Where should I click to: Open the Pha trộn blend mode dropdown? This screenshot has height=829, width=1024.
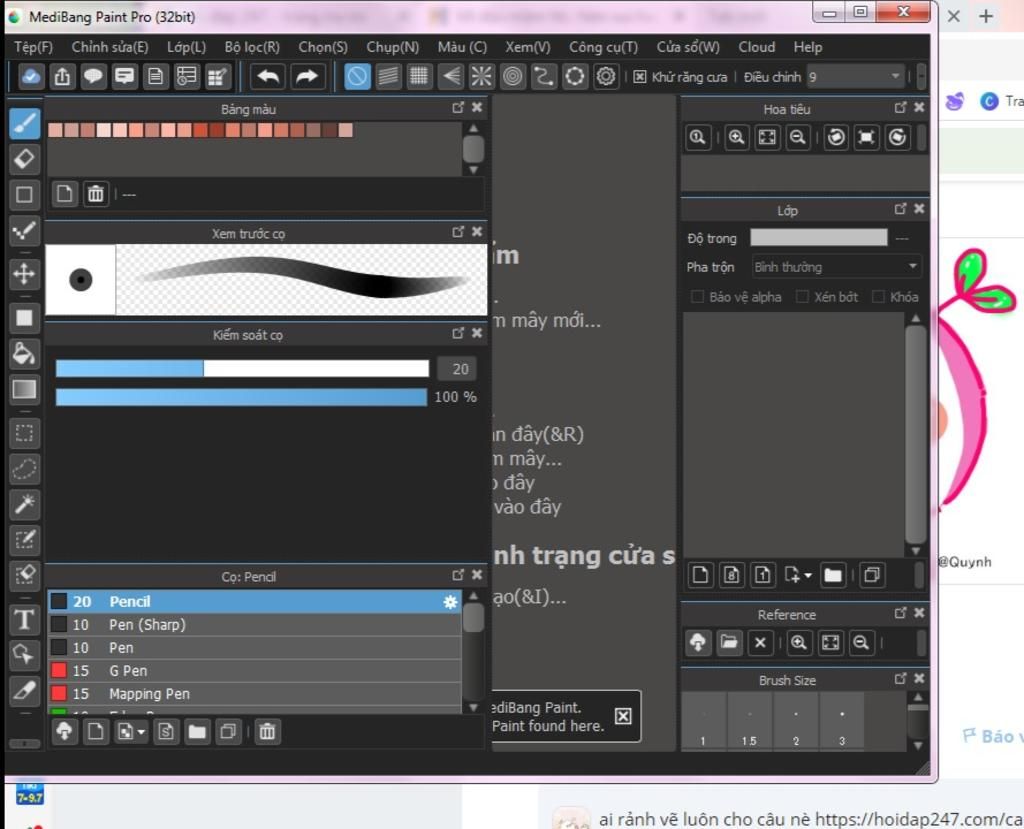pyautogui.click(x=836, y=267)
